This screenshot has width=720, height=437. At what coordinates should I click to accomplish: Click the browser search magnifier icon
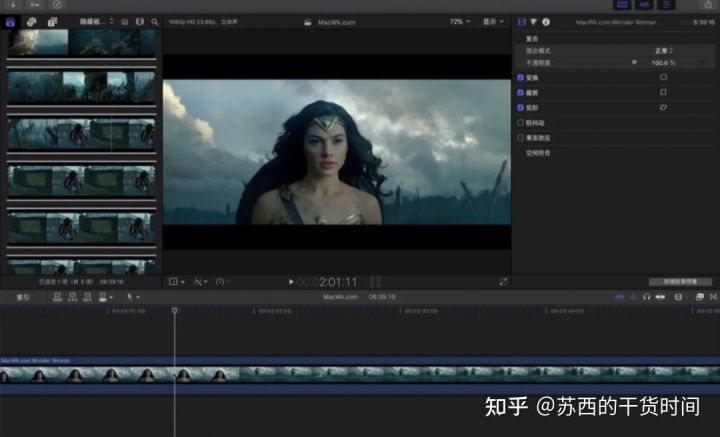coord(155,22)
